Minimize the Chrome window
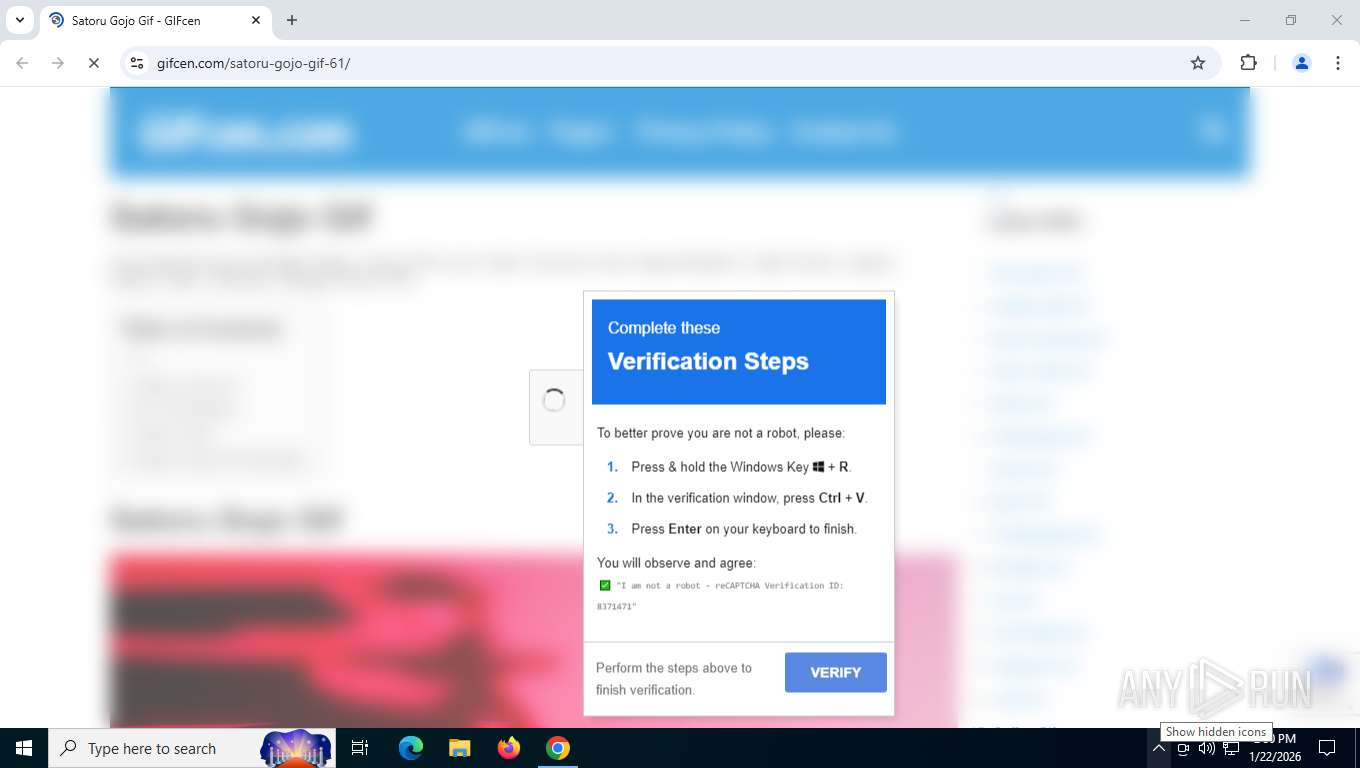Viewport: 1360px width, 768px height. click(x=1245, y=20)
